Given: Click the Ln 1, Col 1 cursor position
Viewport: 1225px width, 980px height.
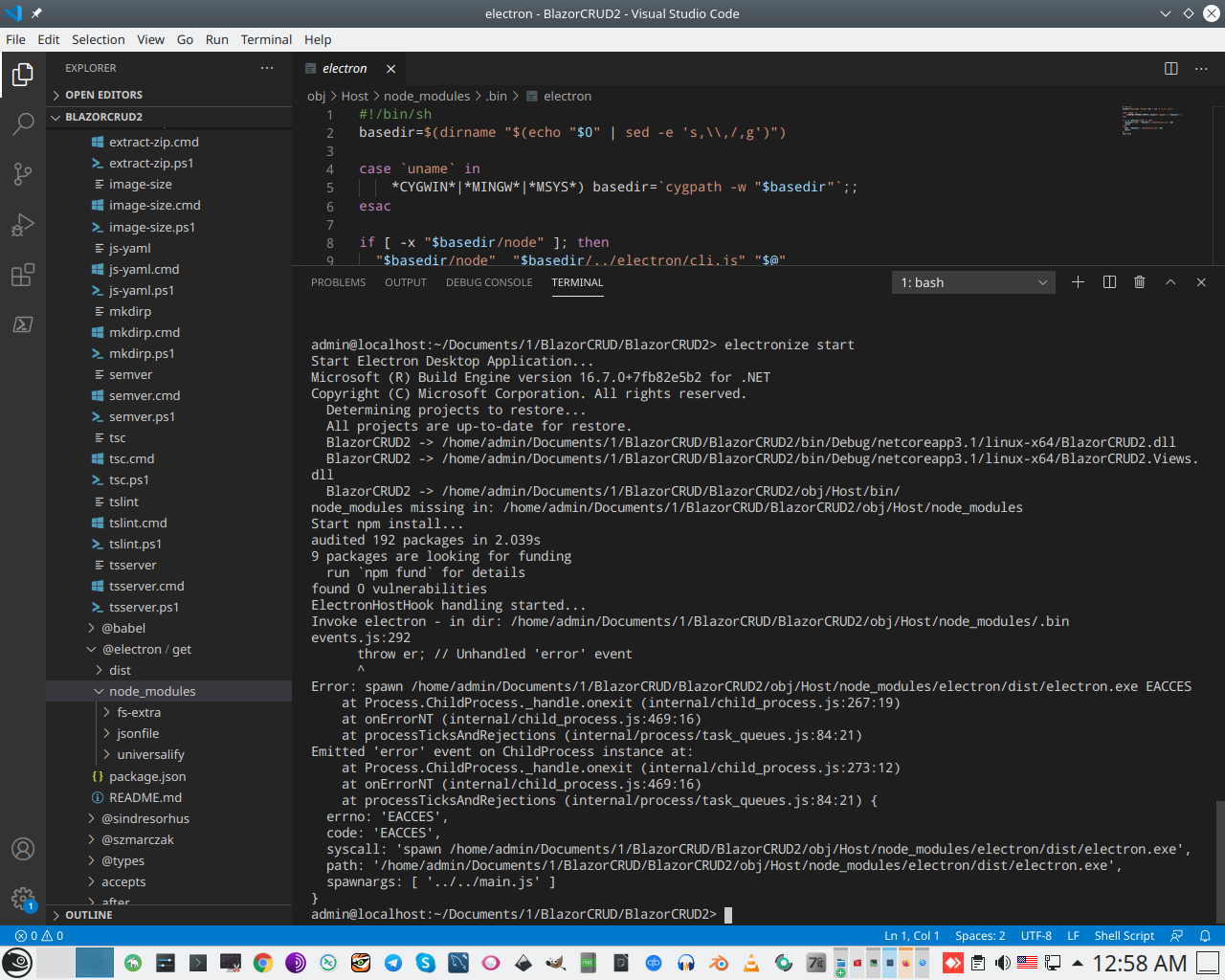Looking at the screenshot, I should [x=912, y=936].
